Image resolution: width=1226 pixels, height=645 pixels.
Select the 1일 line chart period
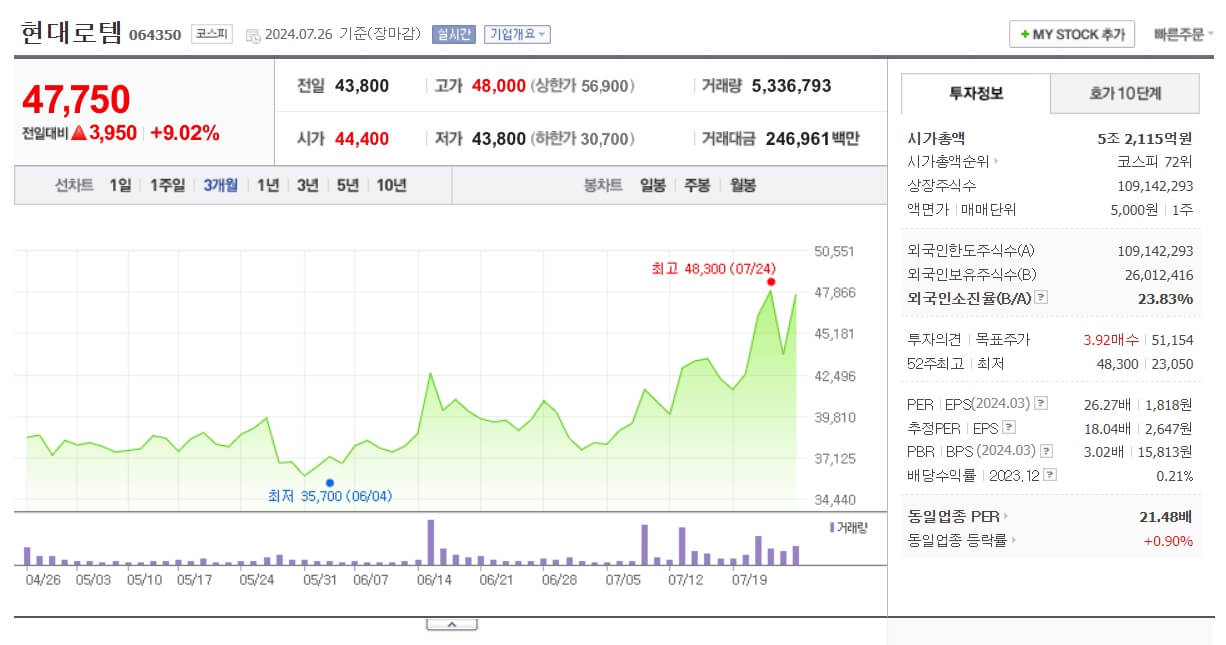pos(120,185)
